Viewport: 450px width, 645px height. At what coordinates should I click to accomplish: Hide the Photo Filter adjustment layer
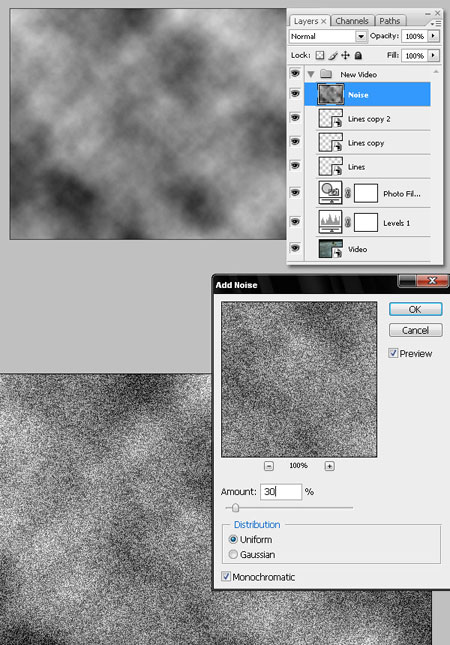295,192
